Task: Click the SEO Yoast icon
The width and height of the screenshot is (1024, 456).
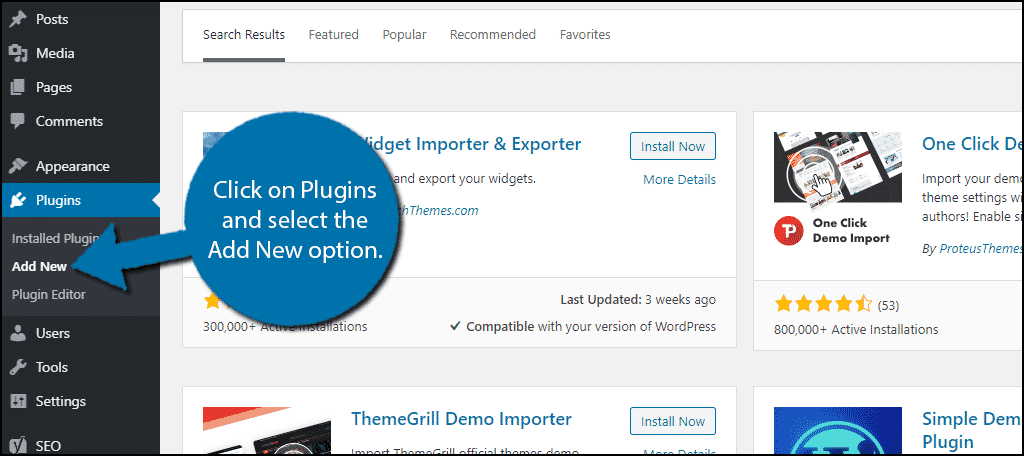Action: click(18, 446)
